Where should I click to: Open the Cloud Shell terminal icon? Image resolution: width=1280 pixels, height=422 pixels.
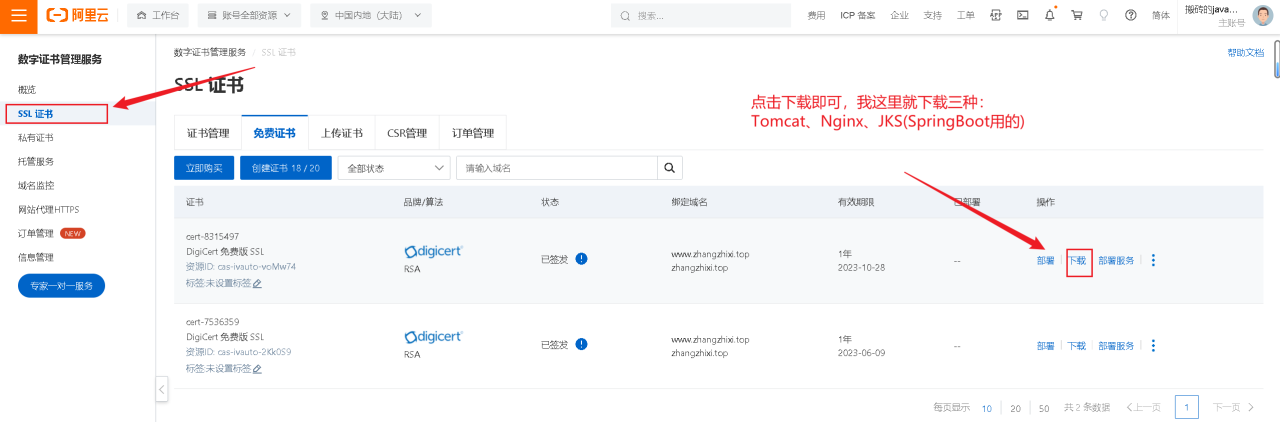click(x=1023, y=15)
